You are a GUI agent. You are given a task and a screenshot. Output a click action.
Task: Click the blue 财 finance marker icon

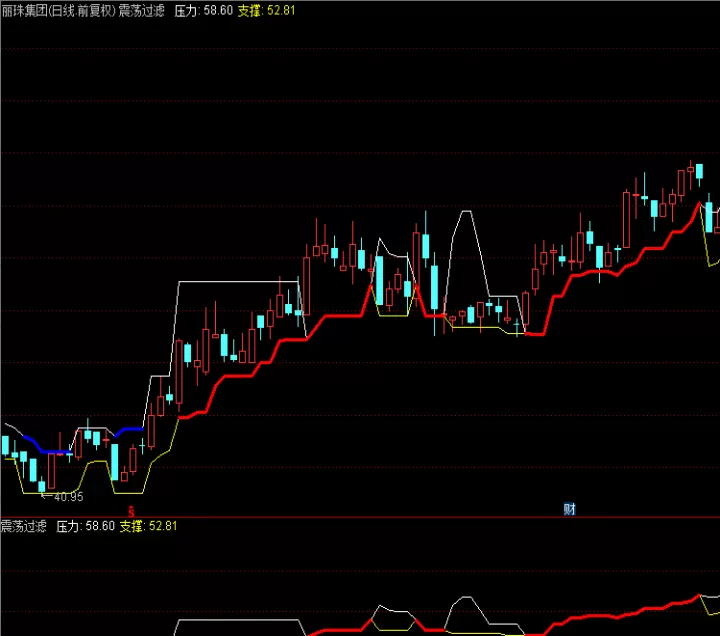(x=569, y=509)
